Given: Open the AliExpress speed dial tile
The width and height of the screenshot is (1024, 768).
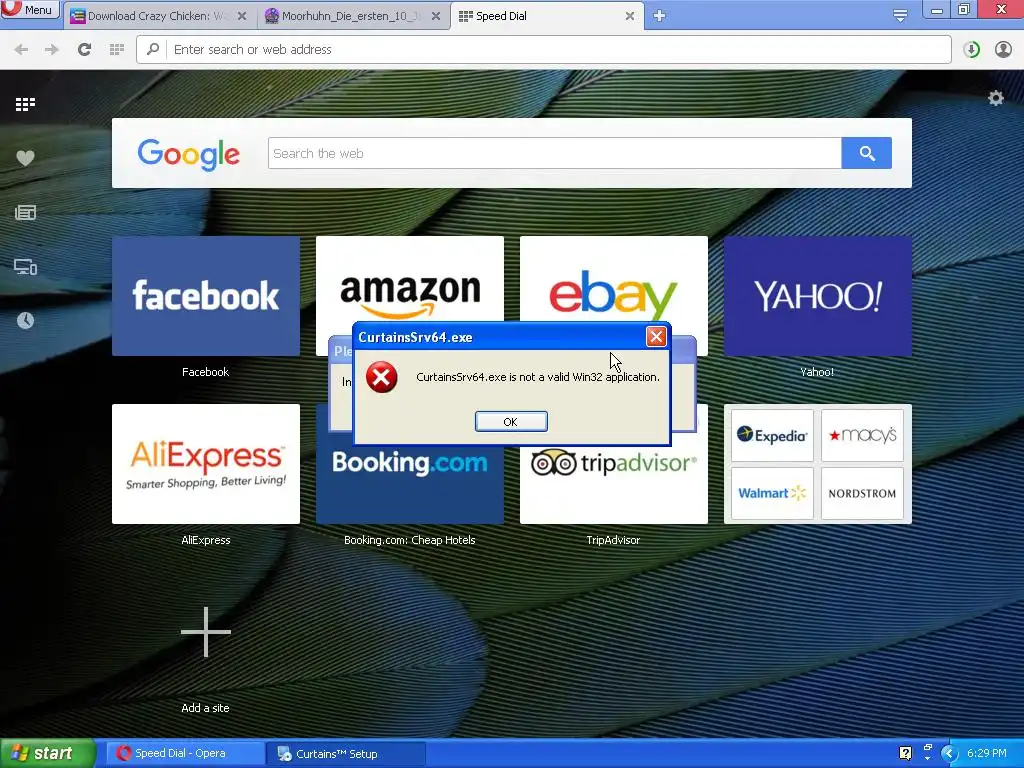Looking at the screenshot, I should (206, 464).
